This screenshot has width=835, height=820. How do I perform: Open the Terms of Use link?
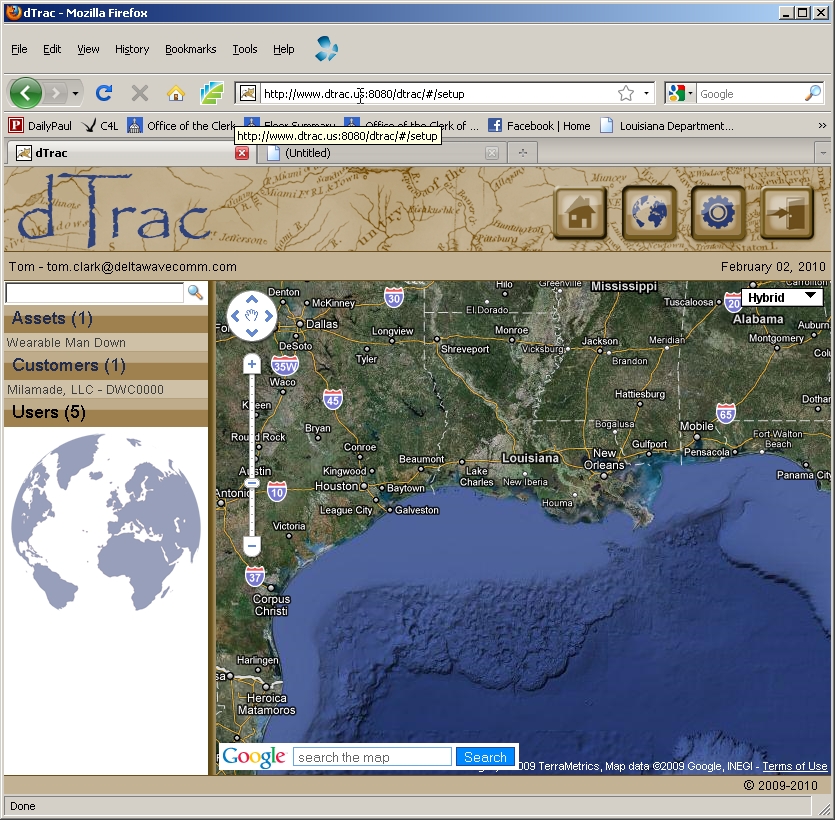point(795,767)
